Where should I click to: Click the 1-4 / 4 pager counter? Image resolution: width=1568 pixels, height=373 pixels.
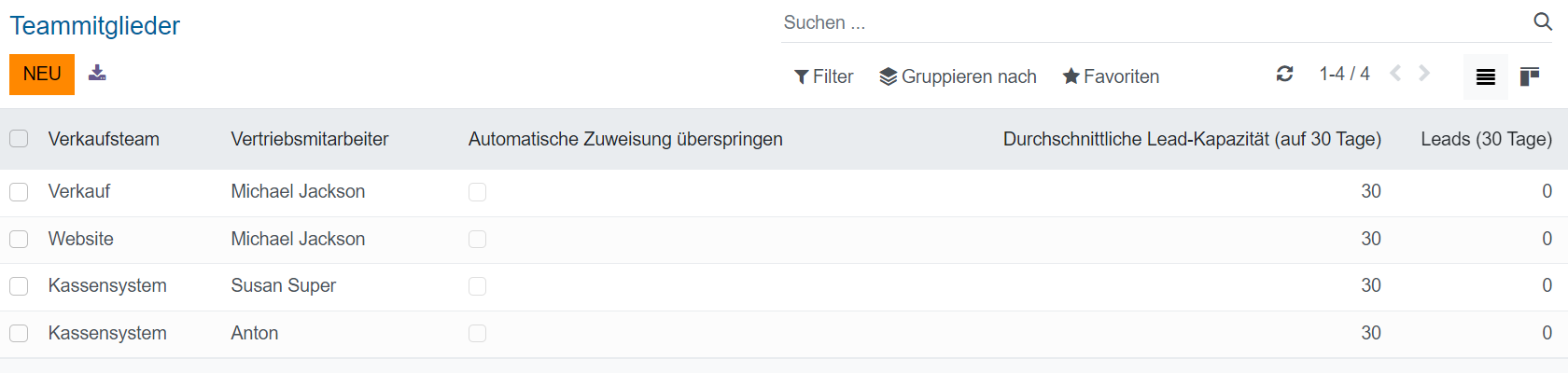coord(1344,74)
